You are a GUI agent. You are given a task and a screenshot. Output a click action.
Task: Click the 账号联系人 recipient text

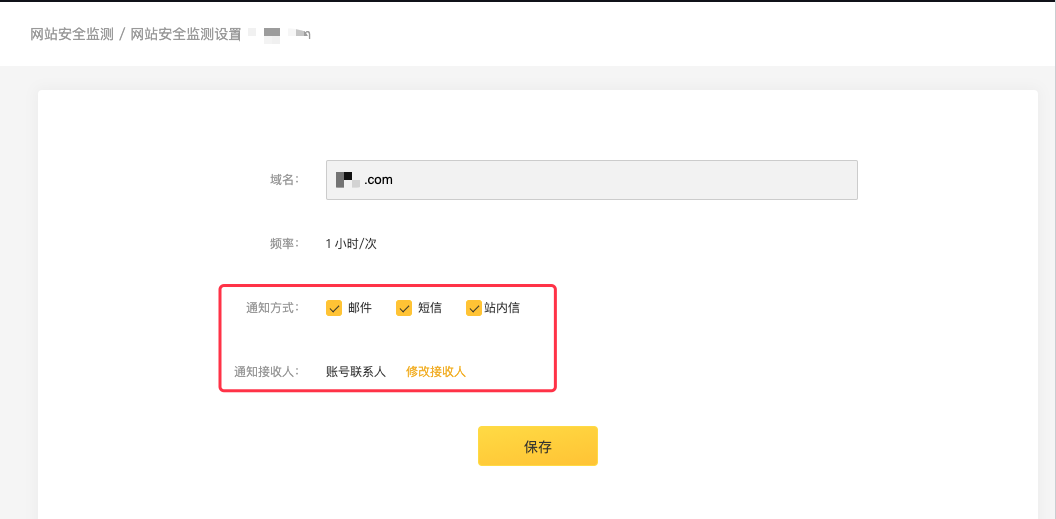(x=356, y=371)
